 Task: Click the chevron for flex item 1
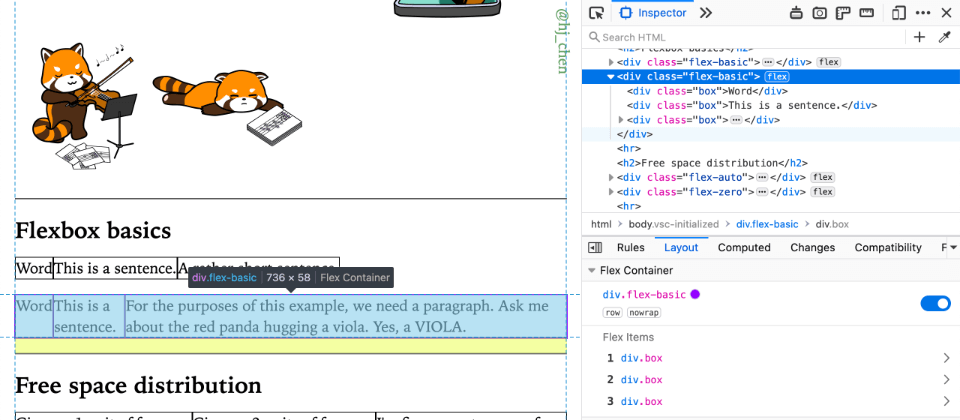tap(947, 358)
